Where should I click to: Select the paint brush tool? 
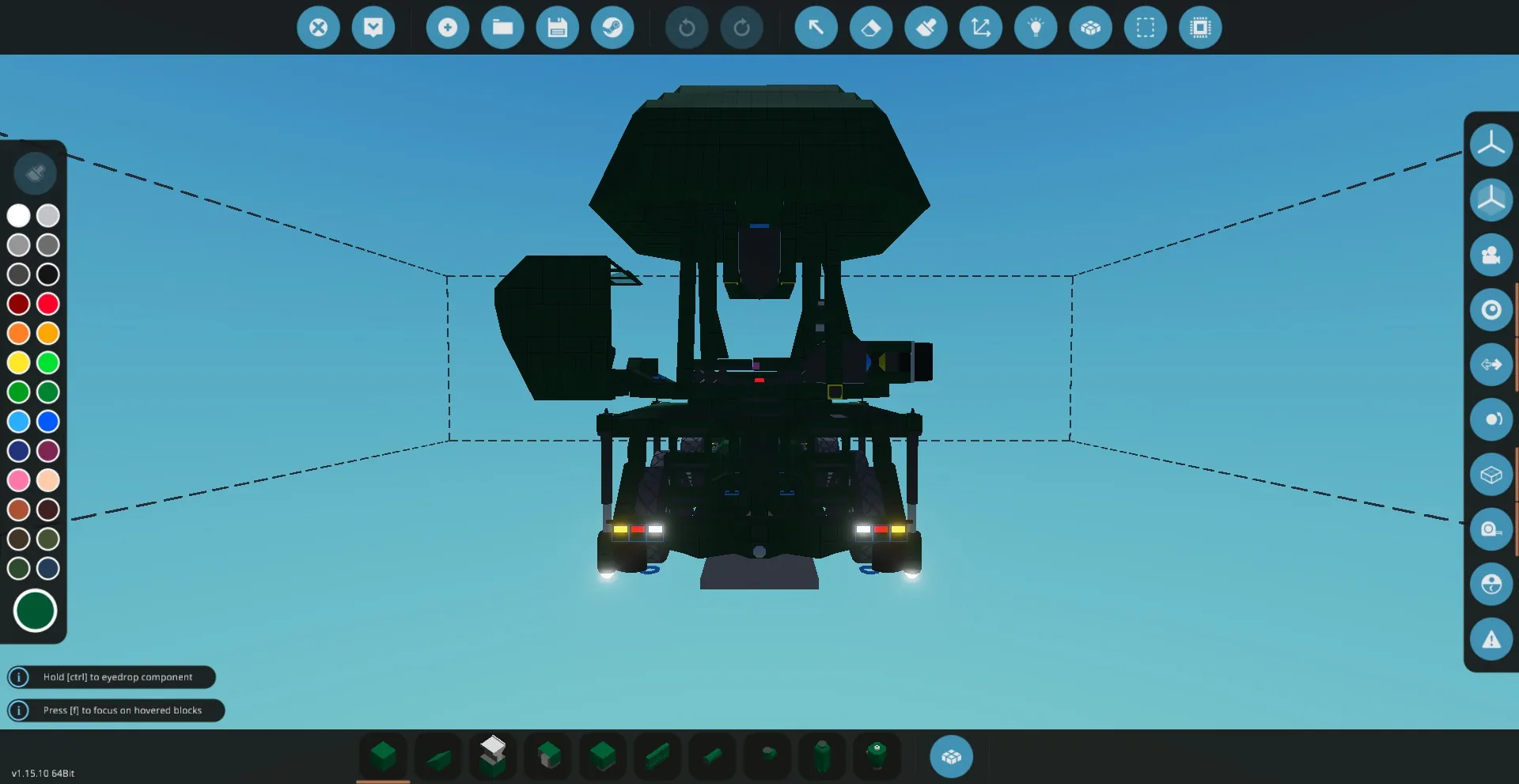click(x=926, y=28)
